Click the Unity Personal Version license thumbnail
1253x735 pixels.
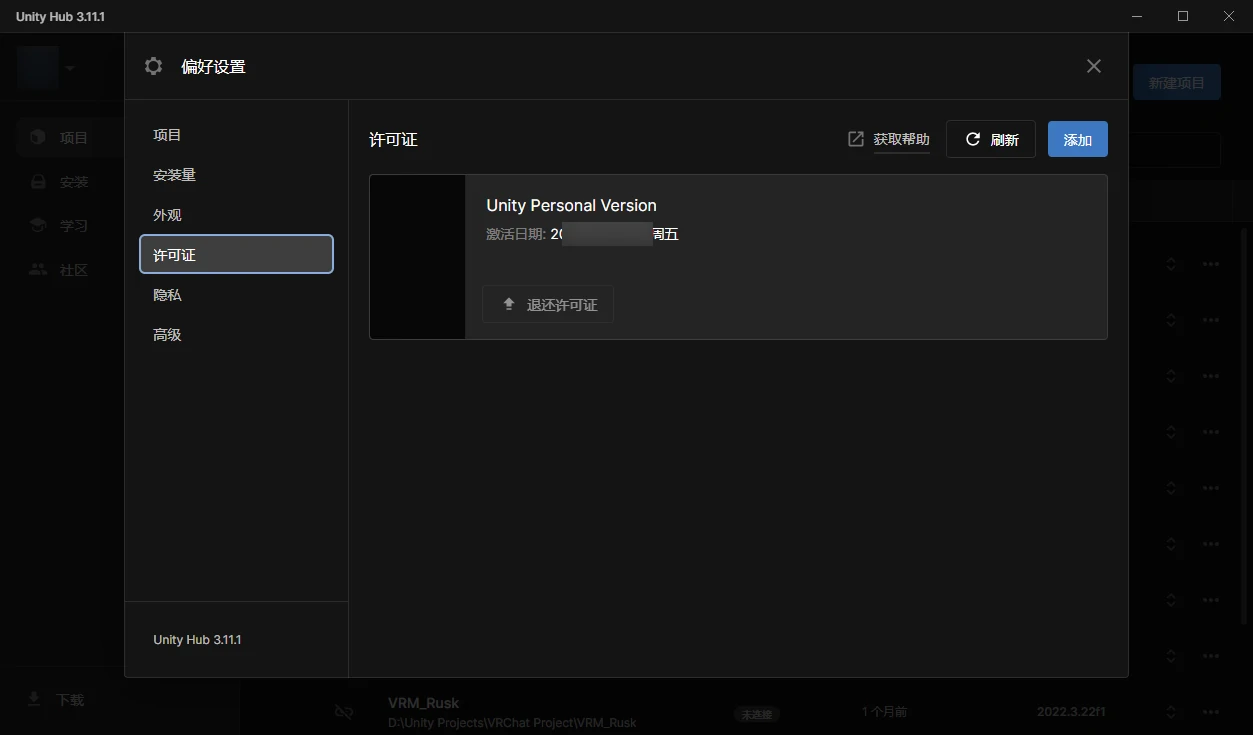[417, 257]
